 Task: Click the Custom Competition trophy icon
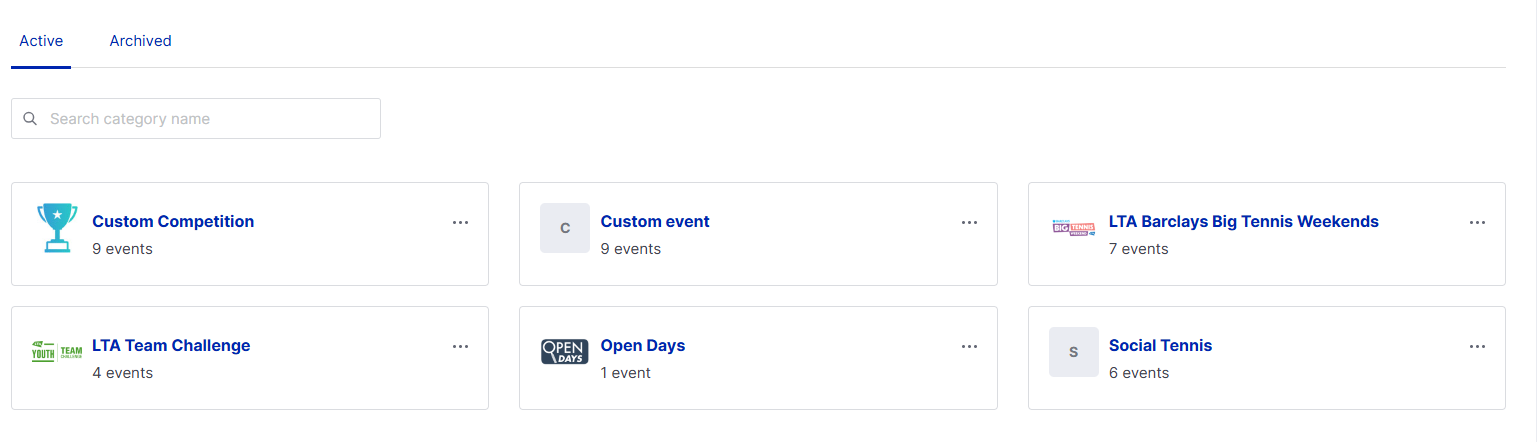pos(57,228)
